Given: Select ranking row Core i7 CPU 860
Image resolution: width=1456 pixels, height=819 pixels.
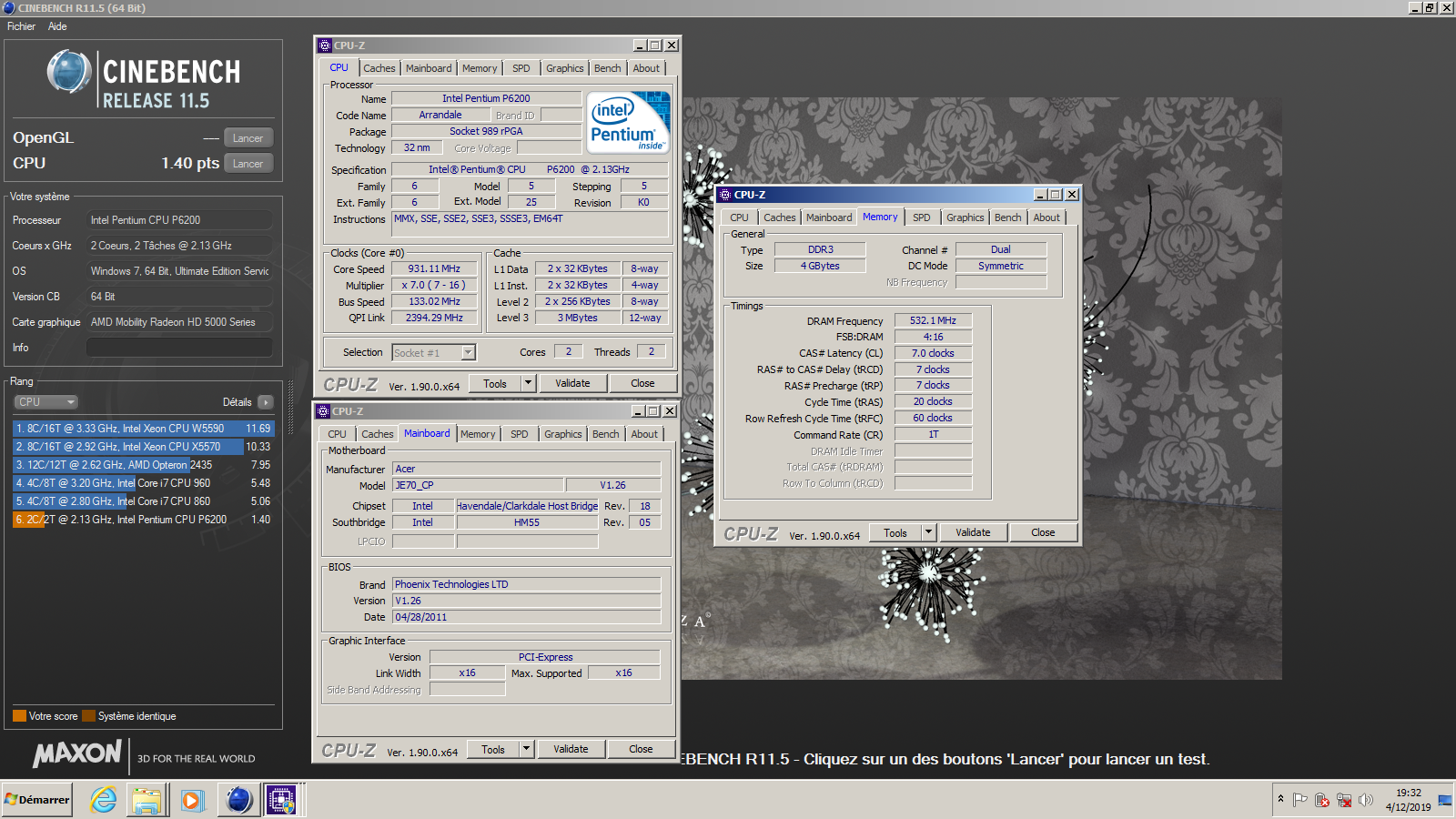Looking at the screenshot, I should click(143, 501).
